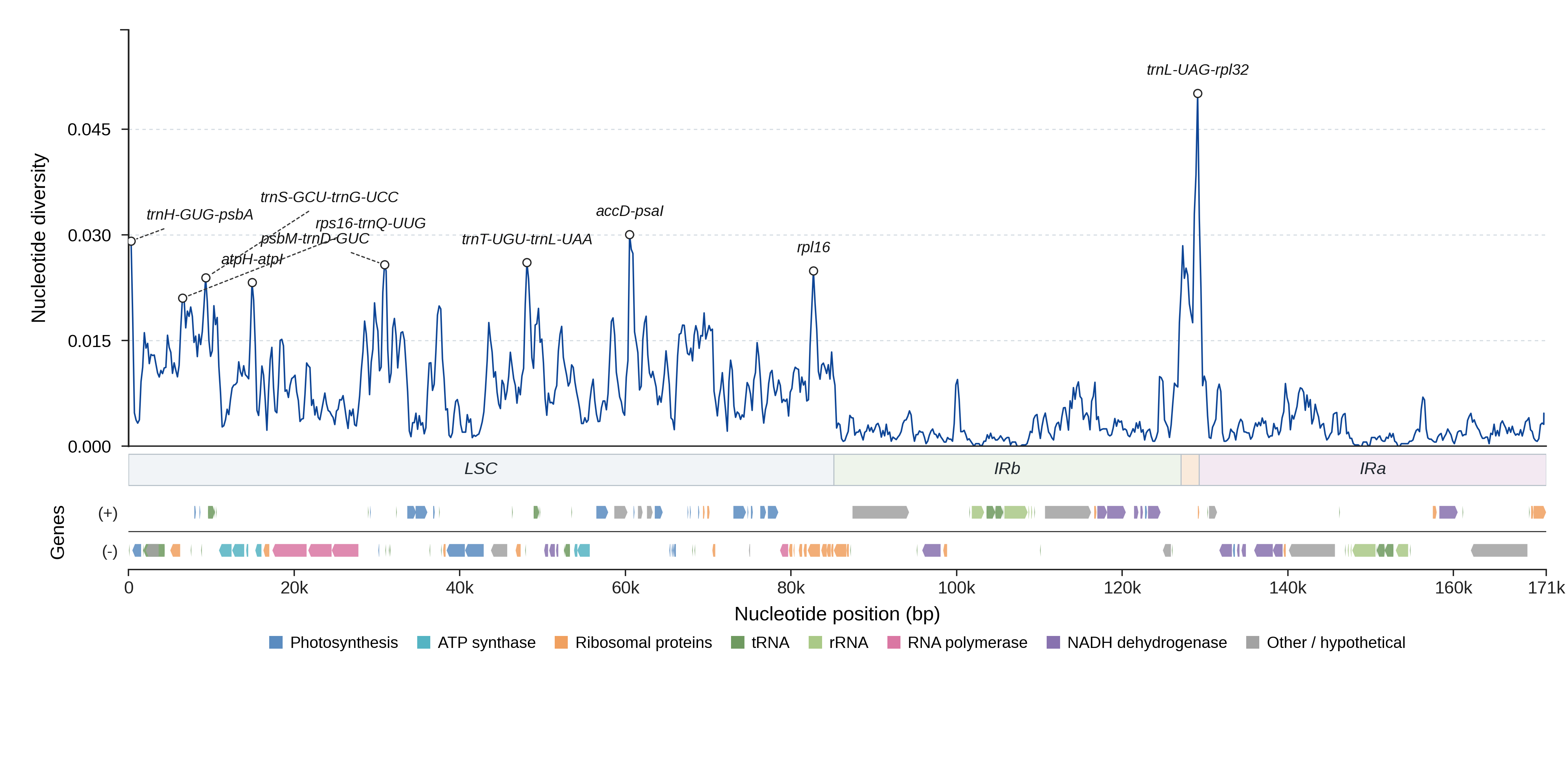Select the 'trnH-GUG-psbA' annotation label
The width and height of the screenshot is (1568, 763).
pyautogui.click(x=200, y=215)
